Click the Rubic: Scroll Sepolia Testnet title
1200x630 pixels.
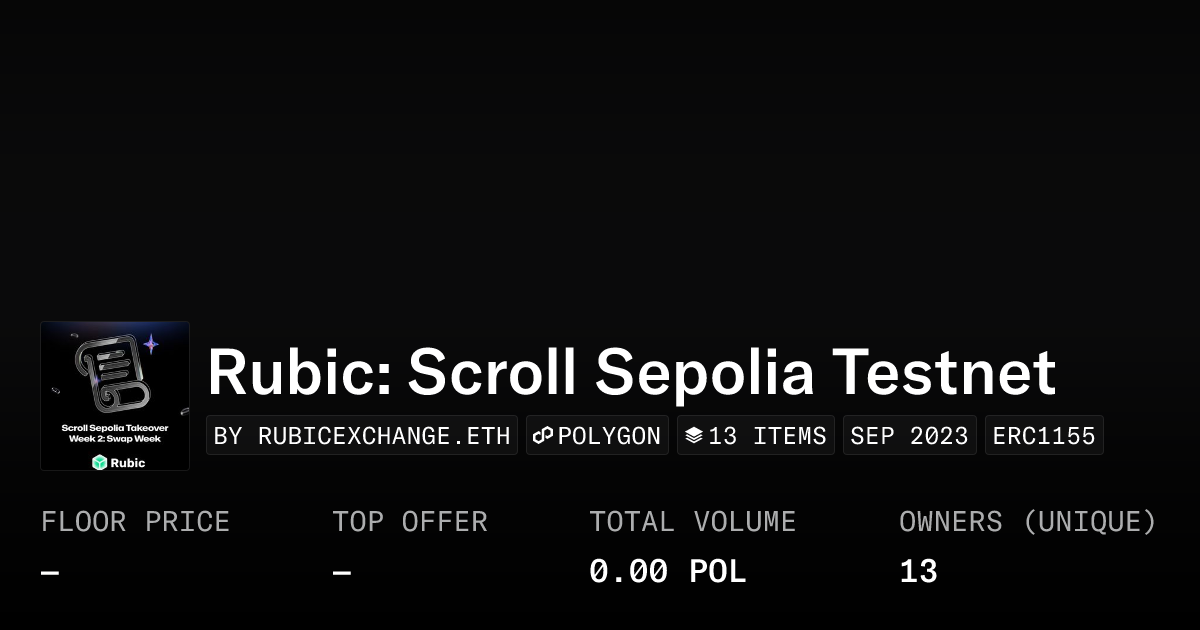point(631,373)
